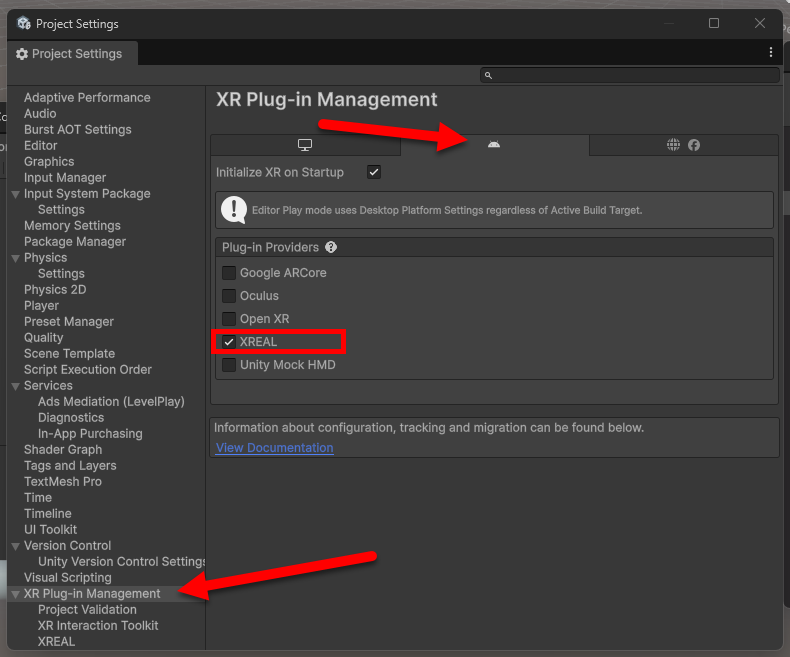Open the Time settings
Screen dimensions: 790x657
(x=38, y=498)
